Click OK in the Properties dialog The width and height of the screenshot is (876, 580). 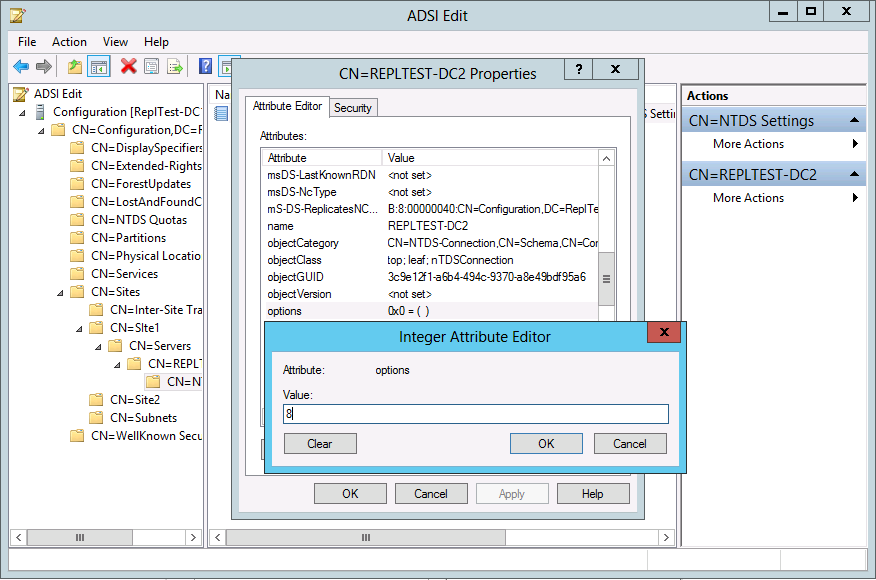click(350, 494)
